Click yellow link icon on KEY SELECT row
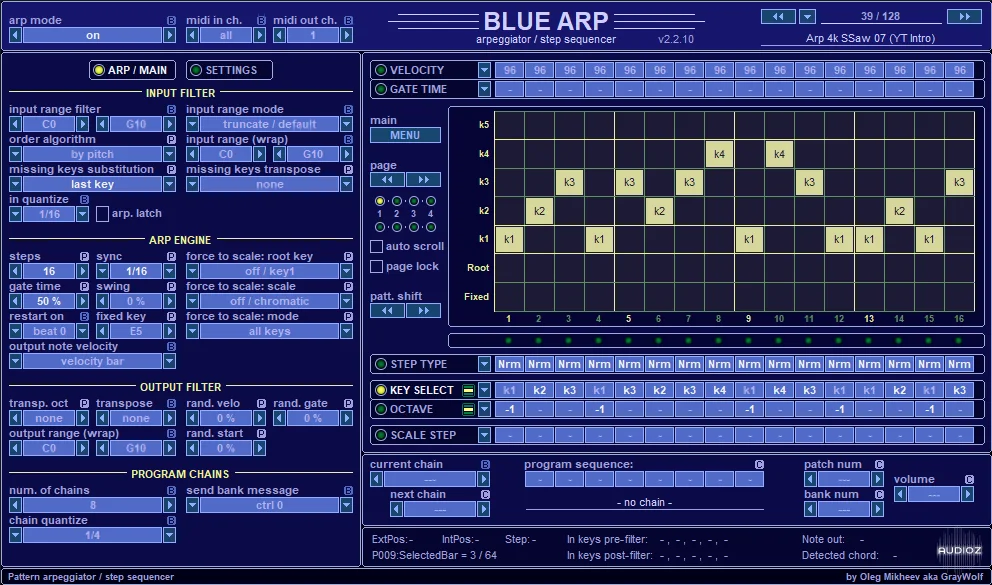The height and width of the screenshot is (585, 992). click(468, 390)
